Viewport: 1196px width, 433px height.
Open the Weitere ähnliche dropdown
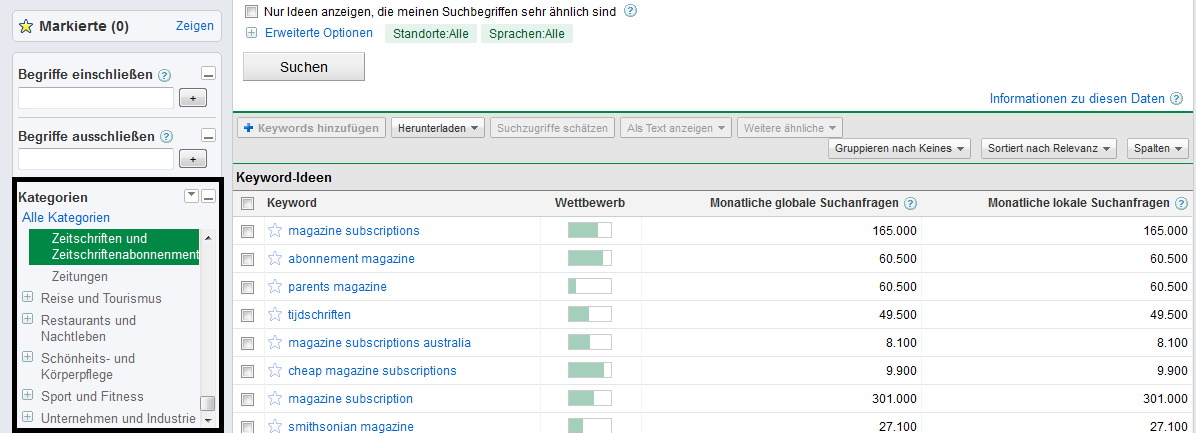[789, 128]
